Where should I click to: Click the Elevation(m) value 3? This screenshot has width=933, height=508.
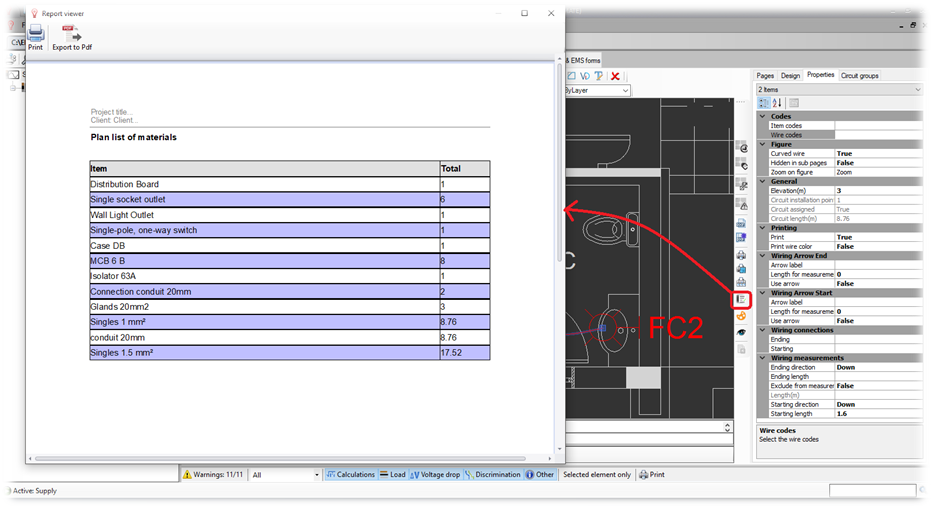[x=878, y=191]
